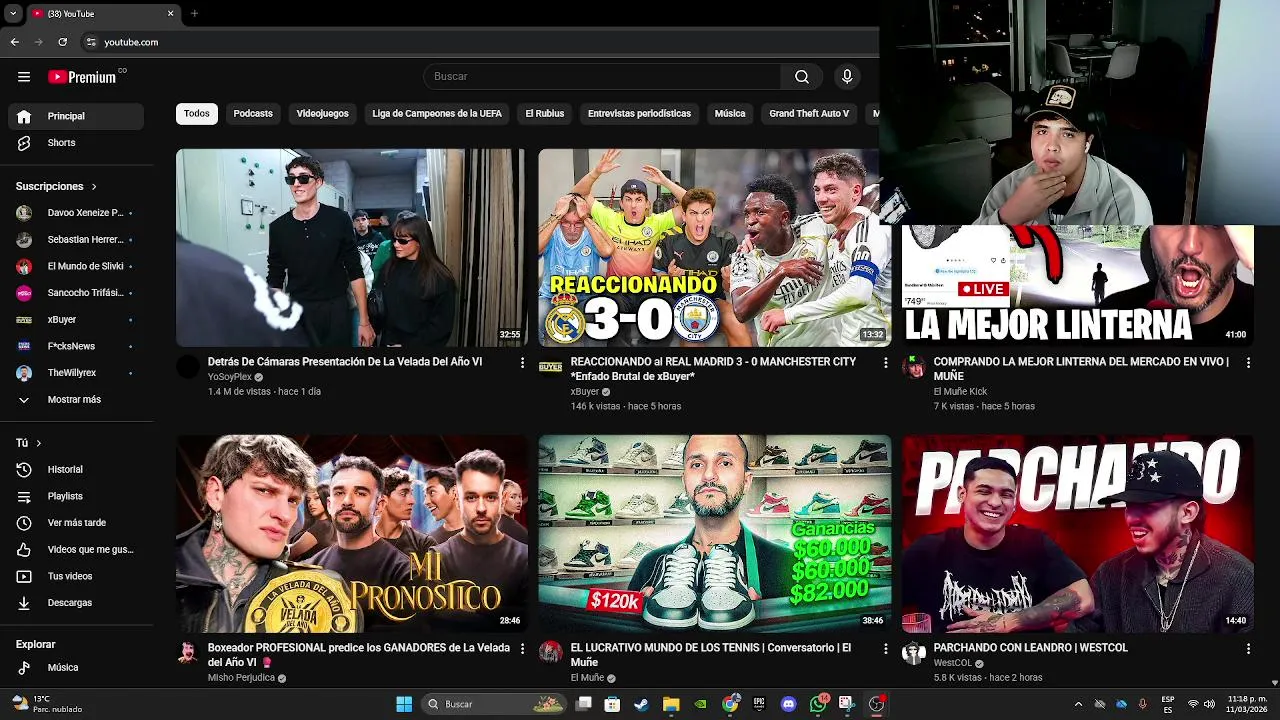Select Entrevistas periodísticas chip
The height and width of the screenshot is (720, 1280).
coord(640,114)
